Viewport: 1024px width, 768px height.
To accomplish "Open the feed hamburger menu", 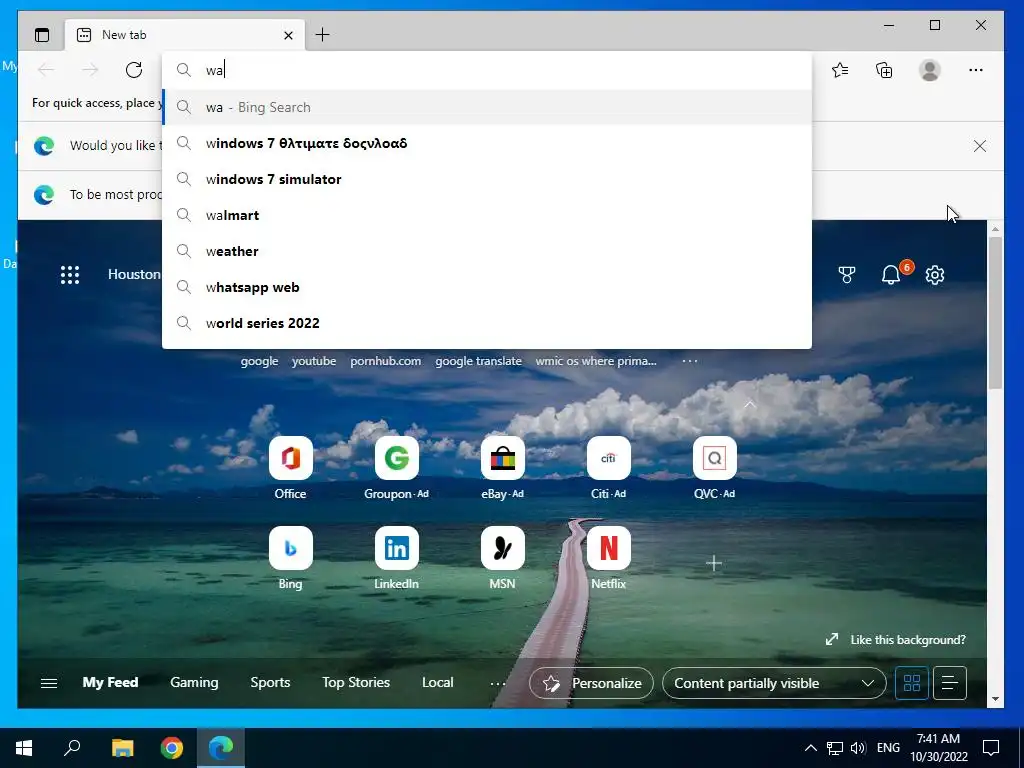I will pos(49,683).
